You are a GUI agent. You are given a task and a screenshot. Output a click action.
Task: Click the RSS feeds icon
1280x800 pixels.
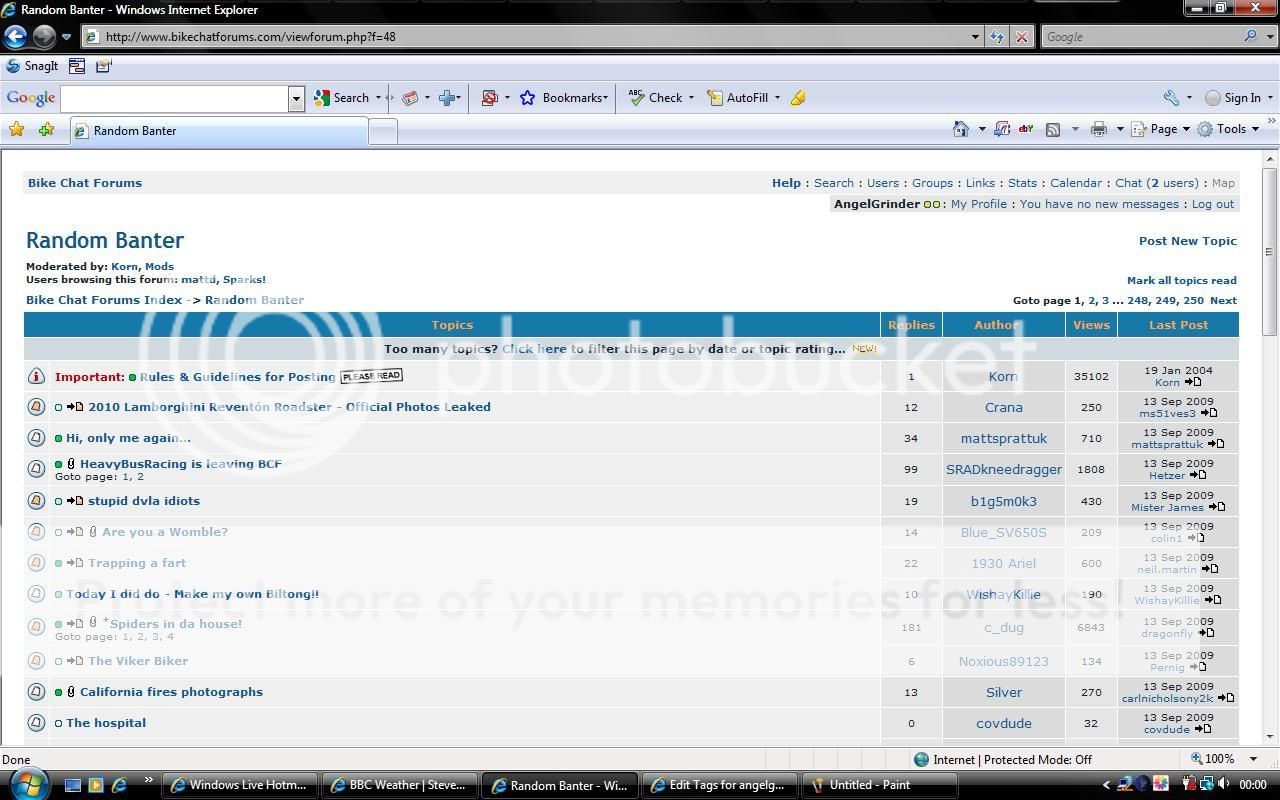click(x=1053, y=129)
